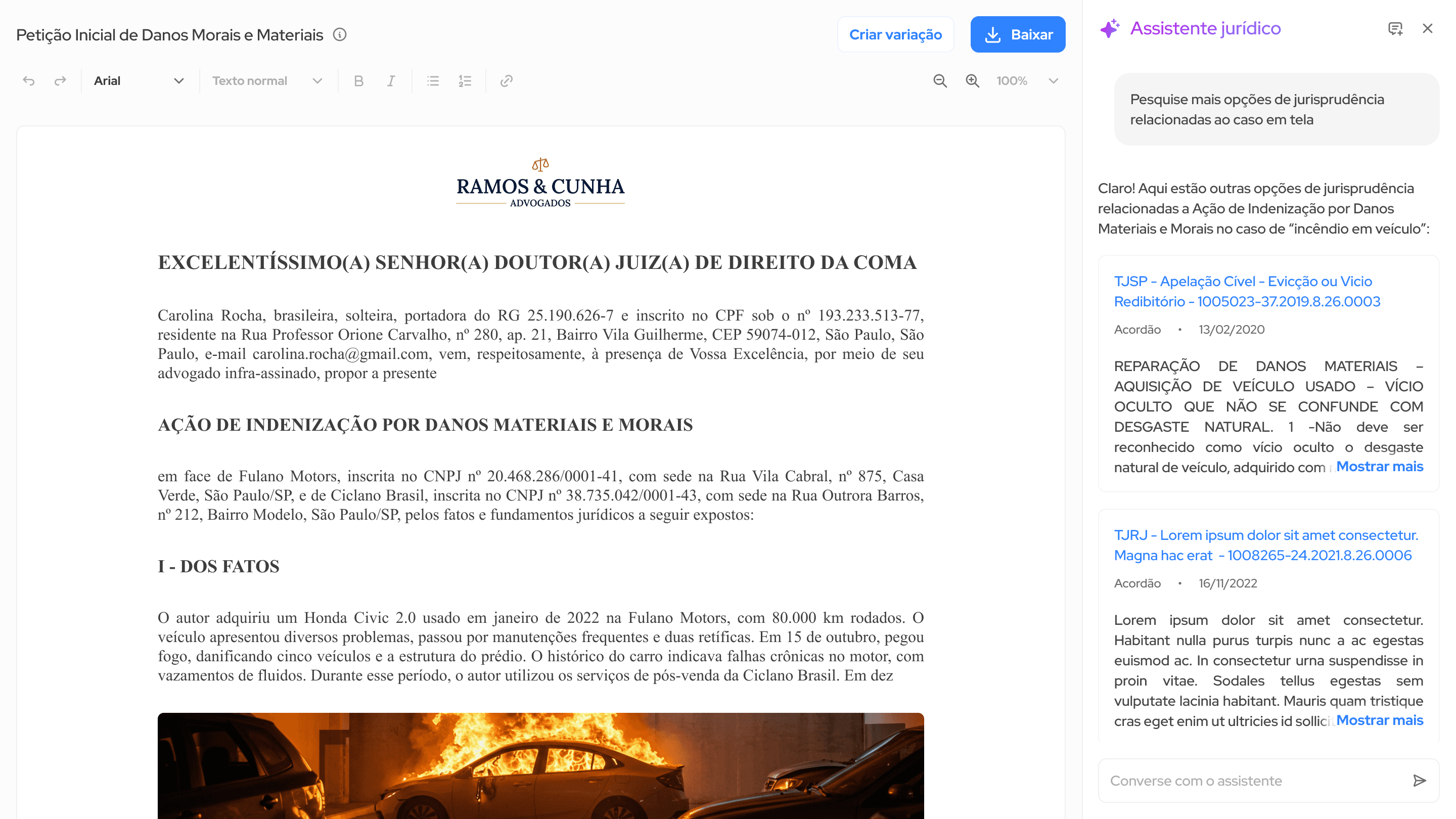Open the TJSP Apelação Cível jurisprudence link
Viewport: 1456px width, 819px height.
tap(1247, 291)
